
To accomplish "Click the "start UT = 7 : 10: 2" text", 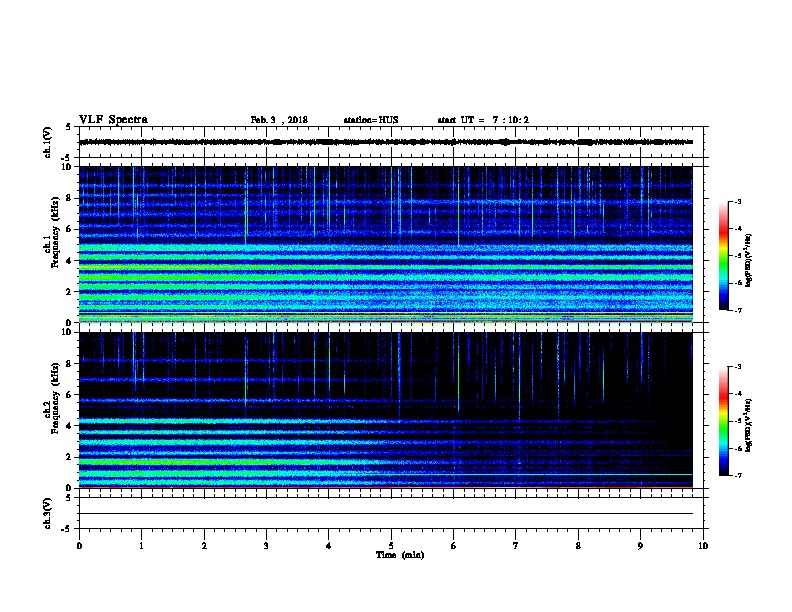I will (x=483, y=120).
